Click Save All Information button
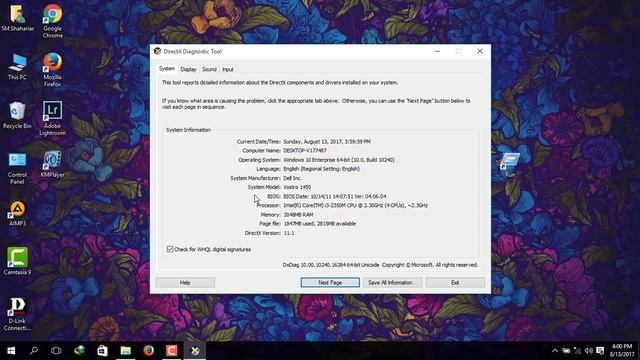The image size is (640, 360). point(392,282)
